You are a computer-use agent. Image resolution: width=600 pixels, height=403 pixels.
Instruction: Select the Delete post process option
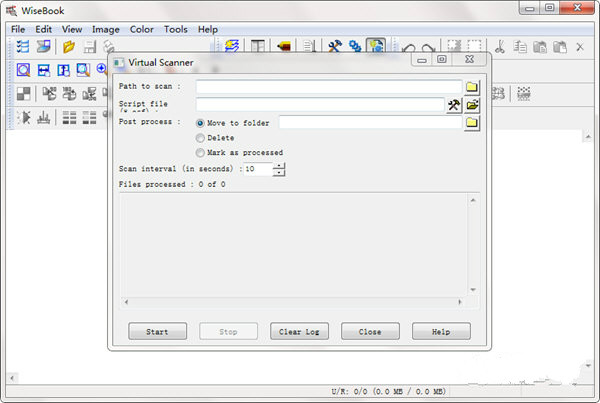point(200,138)
